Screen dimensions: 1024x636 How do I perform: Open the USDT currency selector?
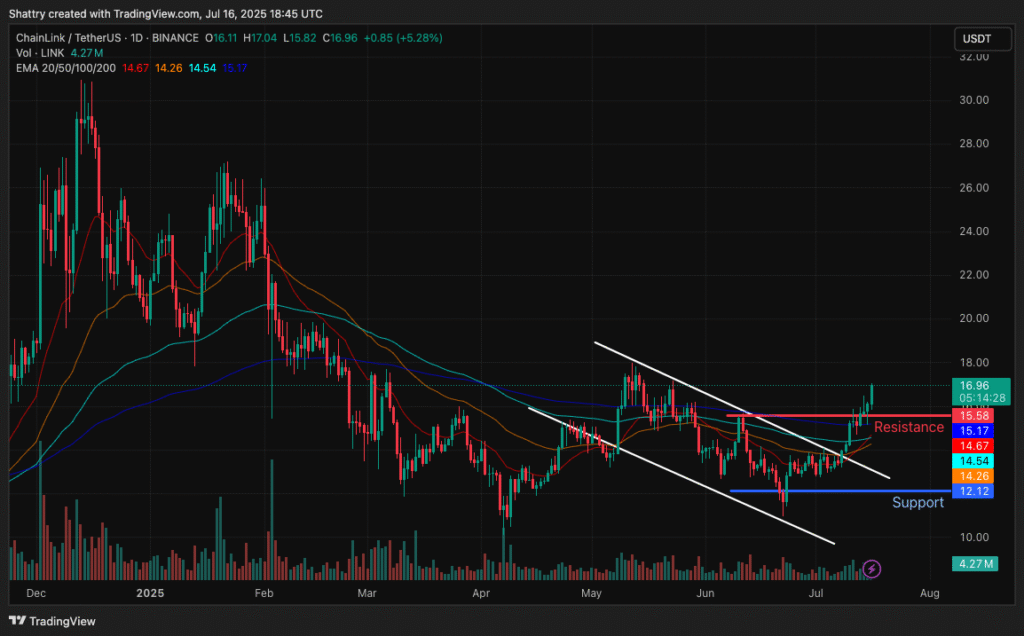978,39
